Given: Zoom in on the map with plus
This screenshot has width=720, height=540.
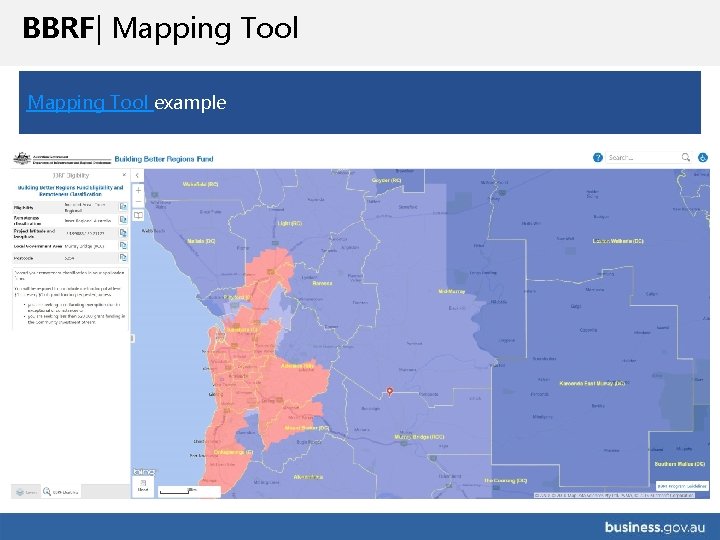Looking at the screenshot, I should click(138, 190).
